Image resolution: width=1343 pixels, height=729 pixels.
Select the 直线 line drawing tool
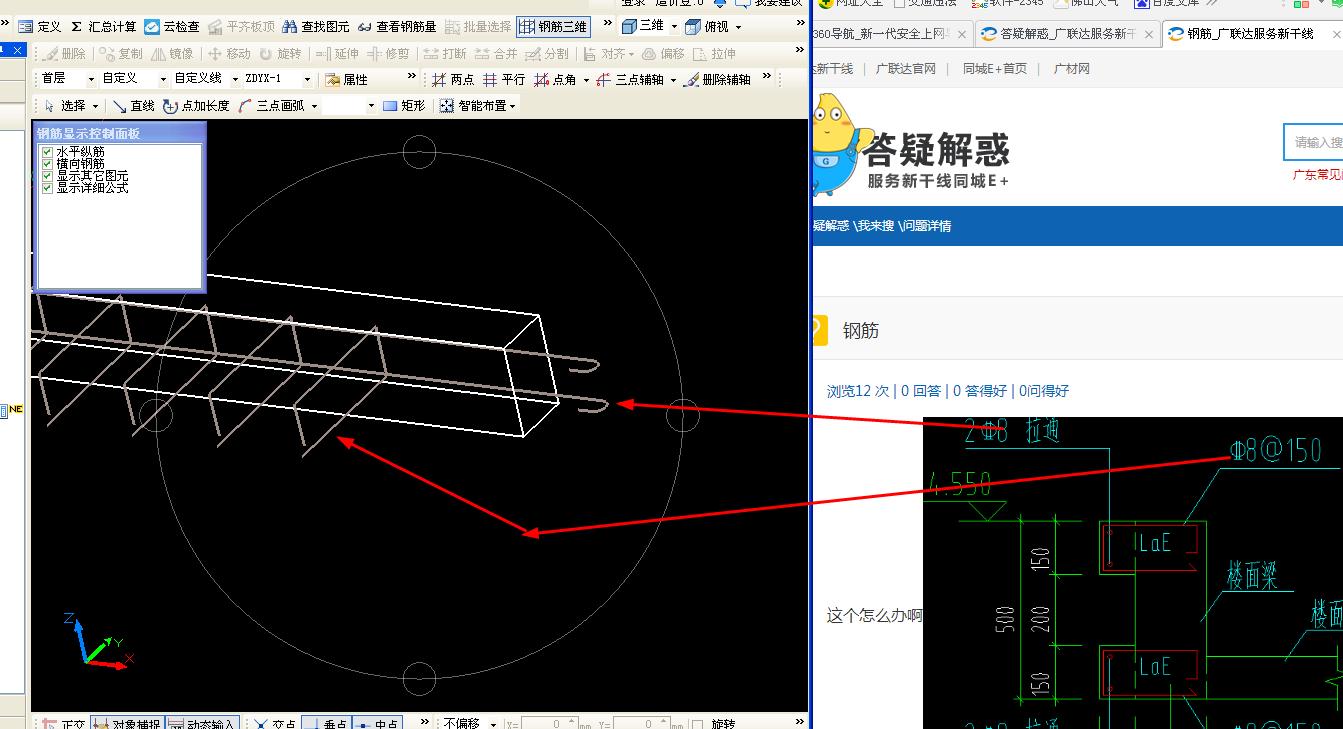[x=133, y=105]
